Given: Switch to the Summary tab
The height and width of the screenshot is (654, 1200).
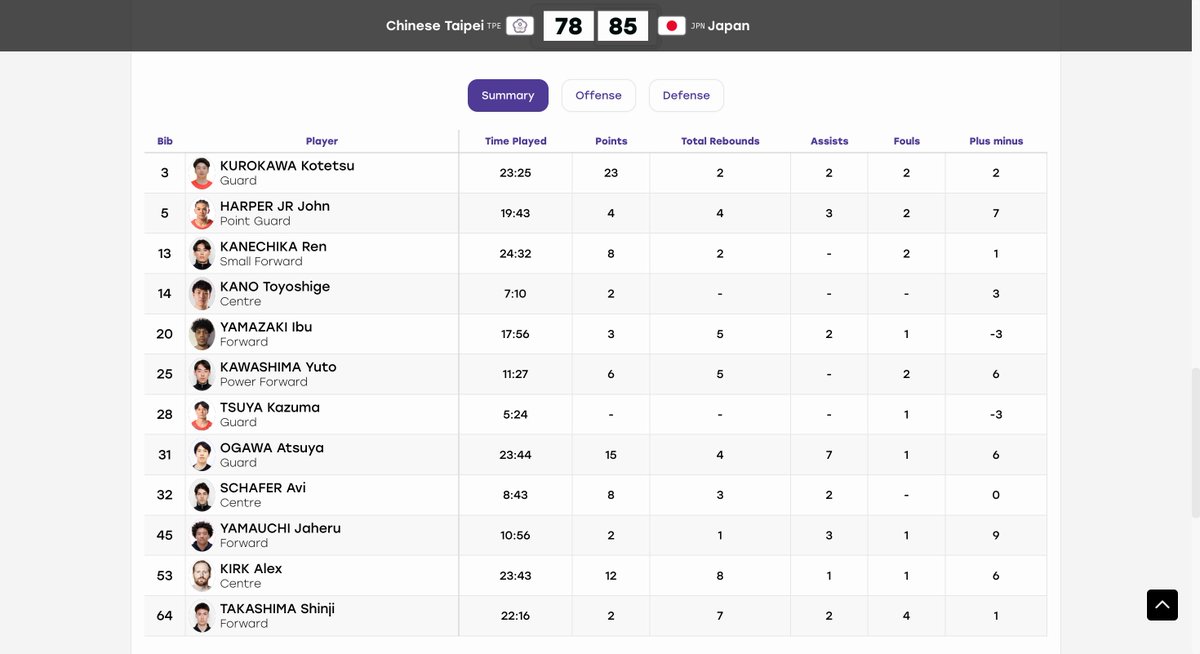Looking at the screenshot, I should tap(508, 95).
